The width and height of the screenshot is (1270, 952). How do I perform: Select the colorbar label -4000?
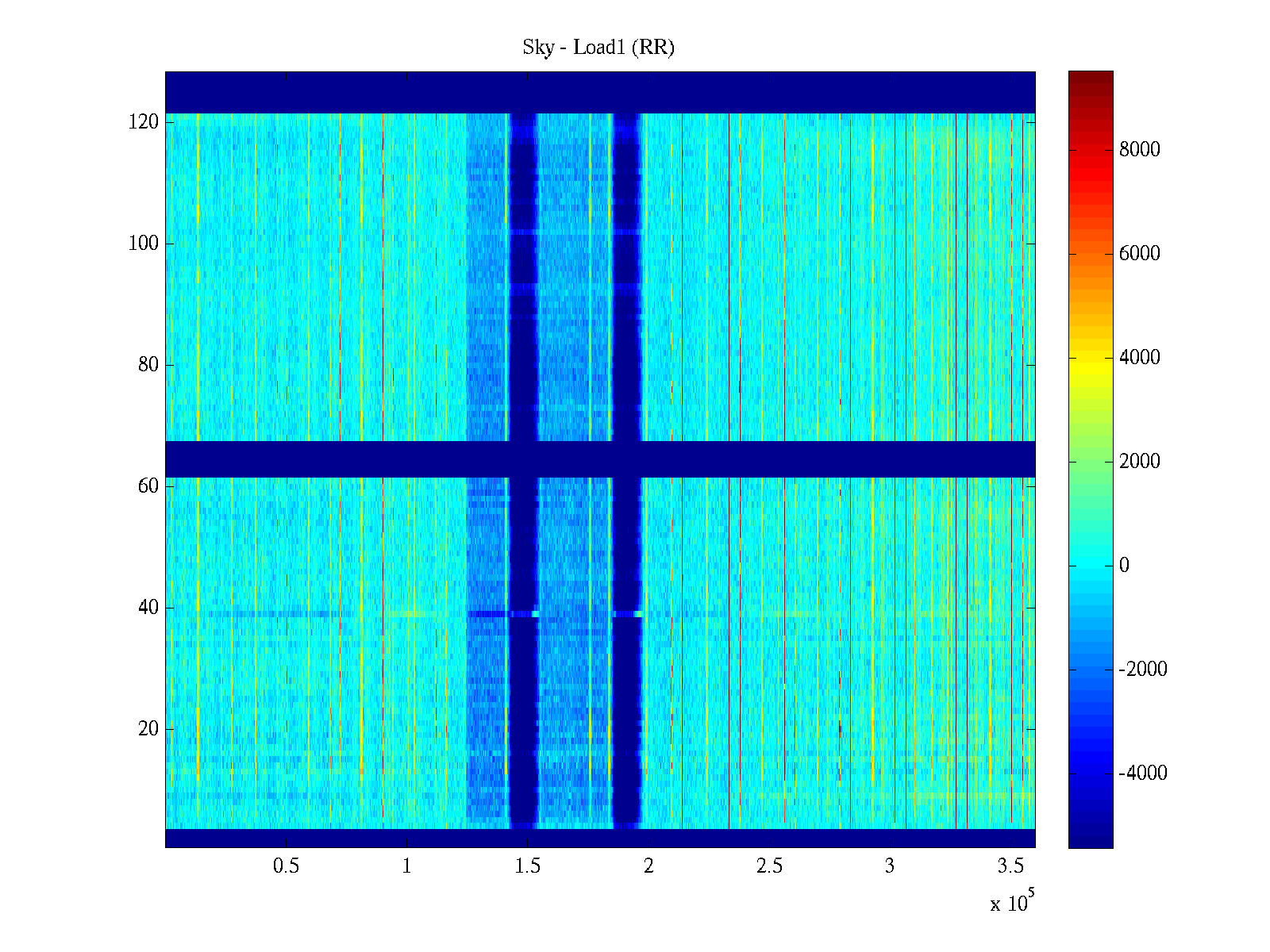click(1143, 773)
